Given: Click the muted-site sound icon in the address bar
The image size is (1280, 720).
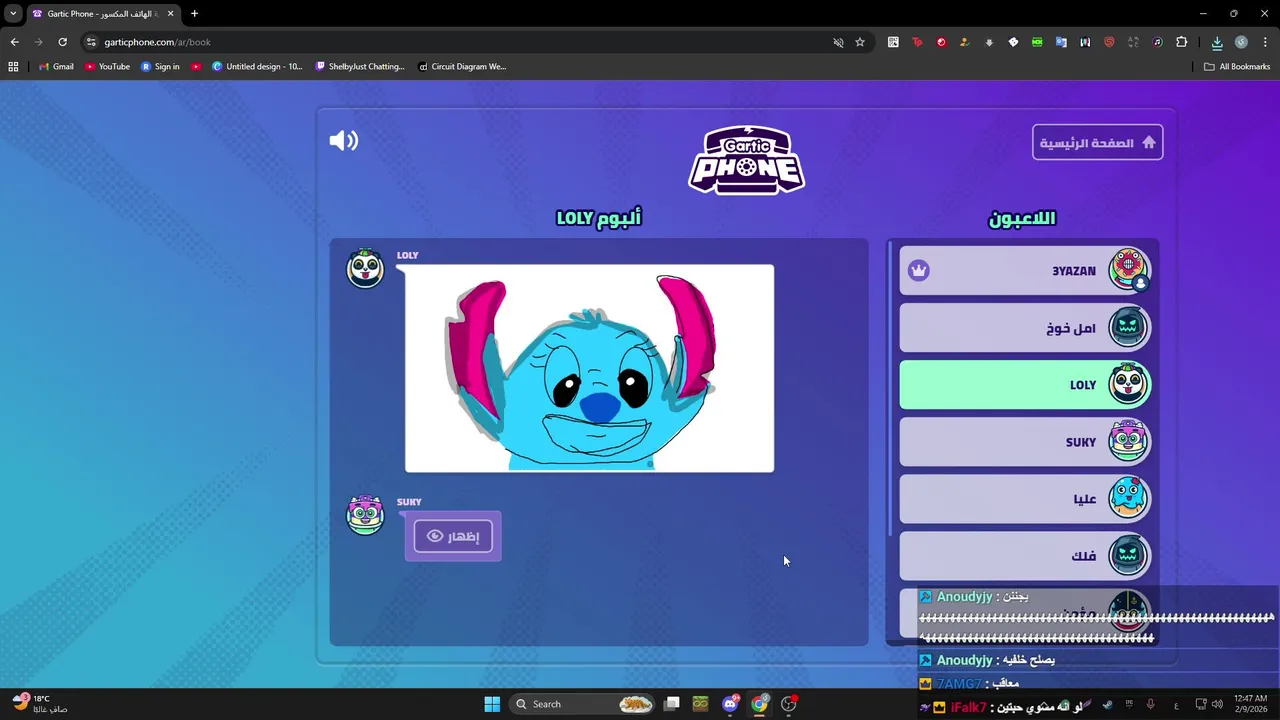Looking at the screenshot, I should (838, 42).
